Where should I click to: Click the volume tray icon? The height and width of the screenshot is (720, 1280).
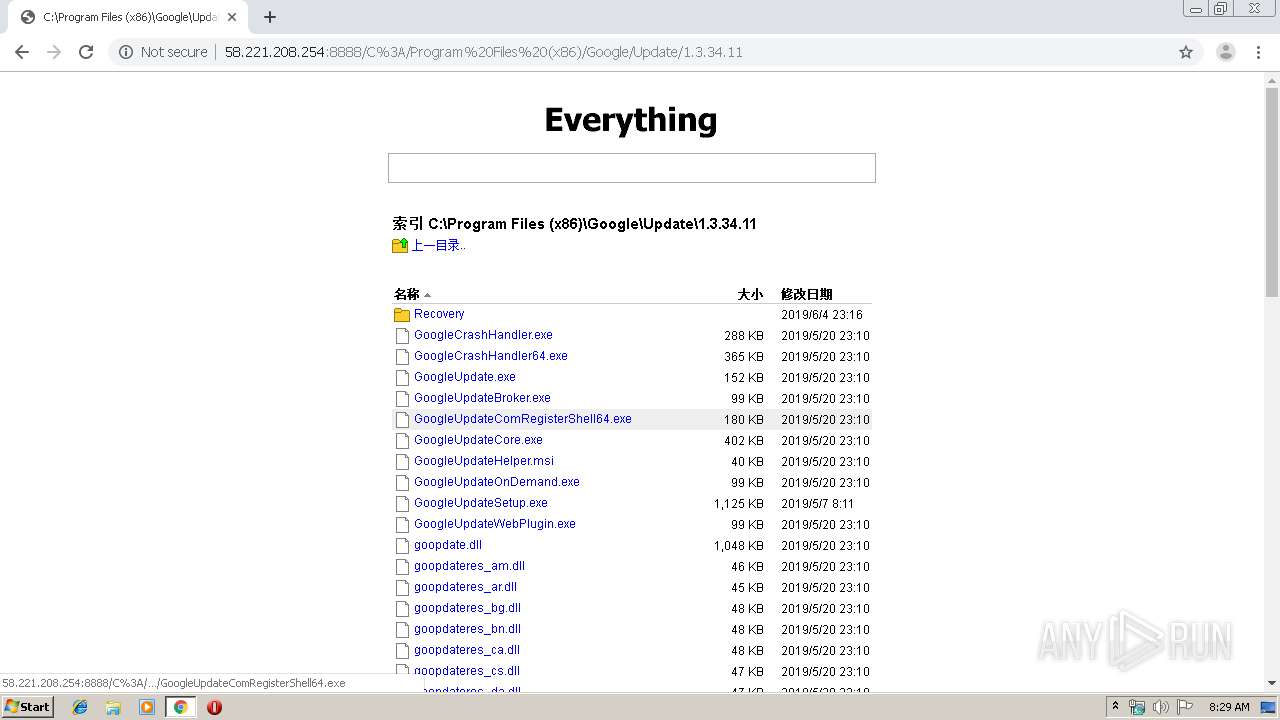(1160, 707)
